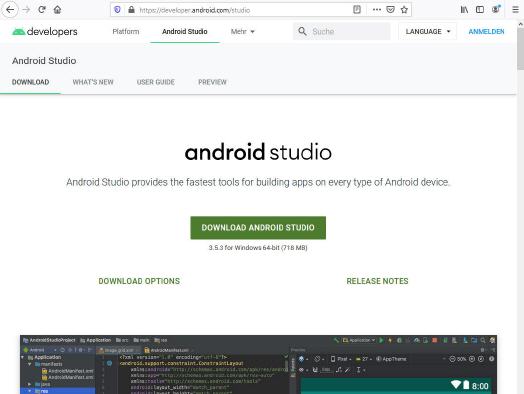Click DOWNLOAD ANDROID STUDIO button
The image size is (524, 394).
pyautogui.click(x=258, y=228)
